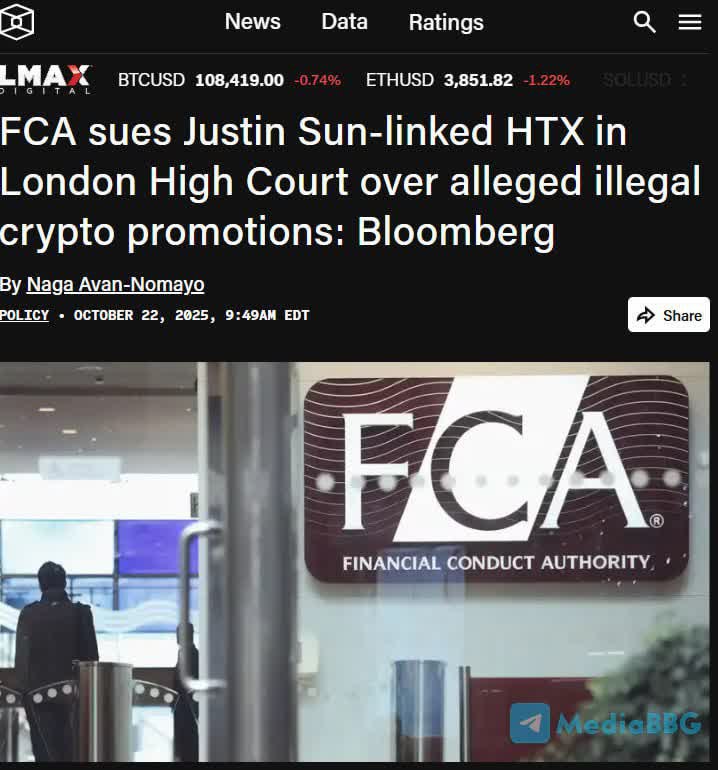Click the FCA article headline

click(350, 181)
